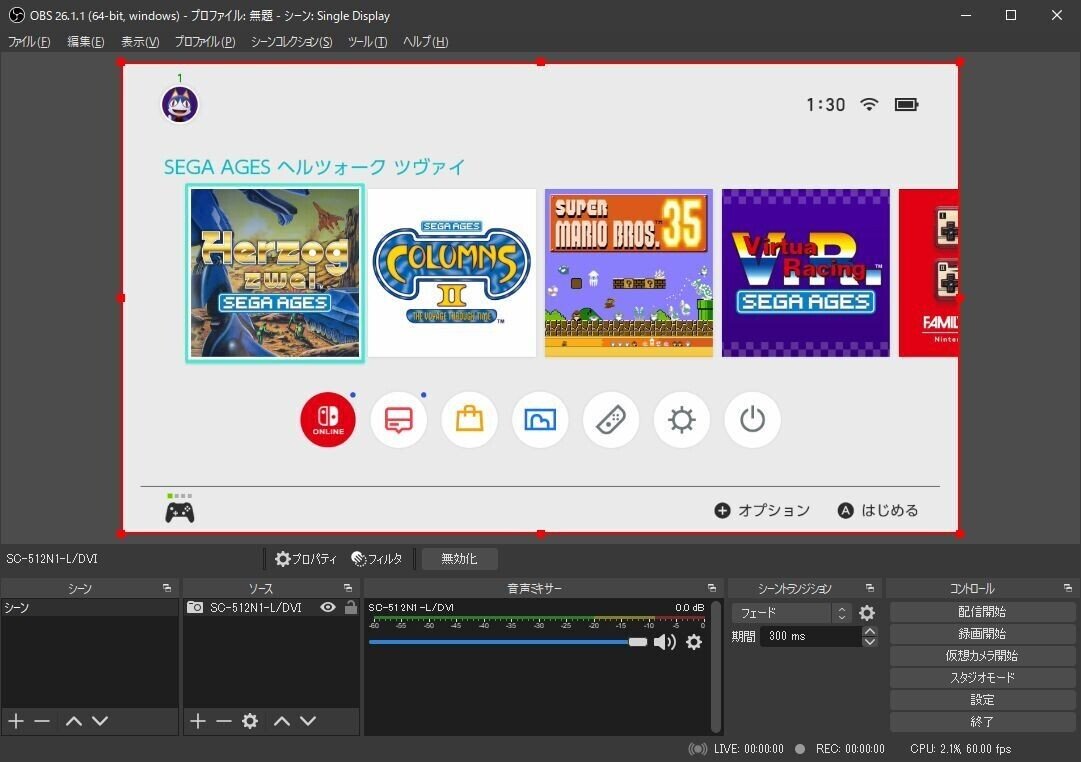Click the Wi-Fi status icon in preview
Viewport: 1081px width, 762px height.
click(x=869, y=104)
